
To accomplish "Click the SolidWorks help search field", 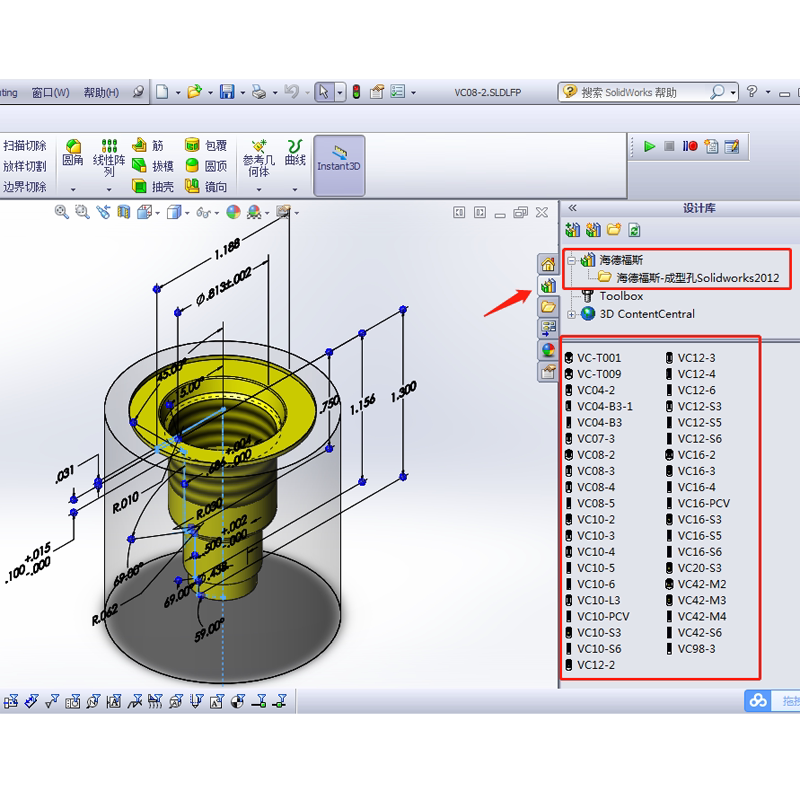I will point(643,92).
